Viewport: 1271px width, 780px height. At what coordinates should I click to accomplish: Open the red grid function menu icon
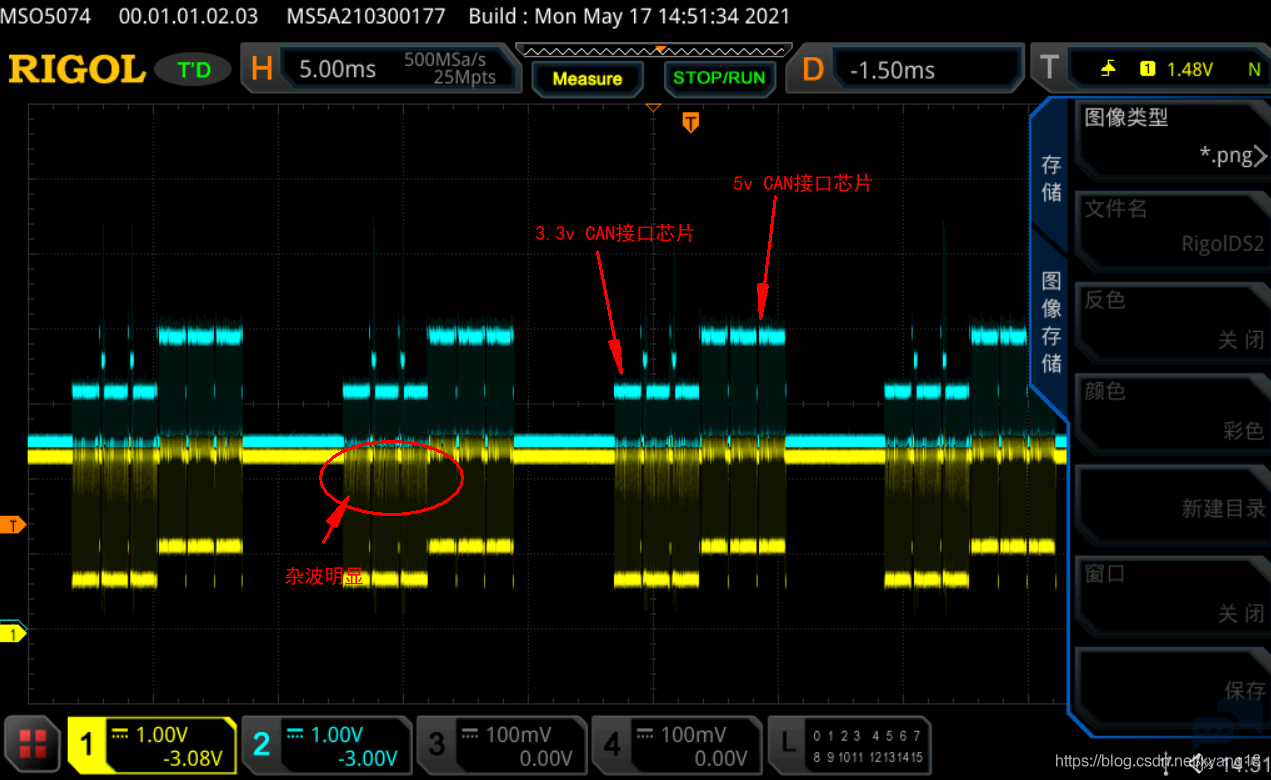tap(33, 744)
